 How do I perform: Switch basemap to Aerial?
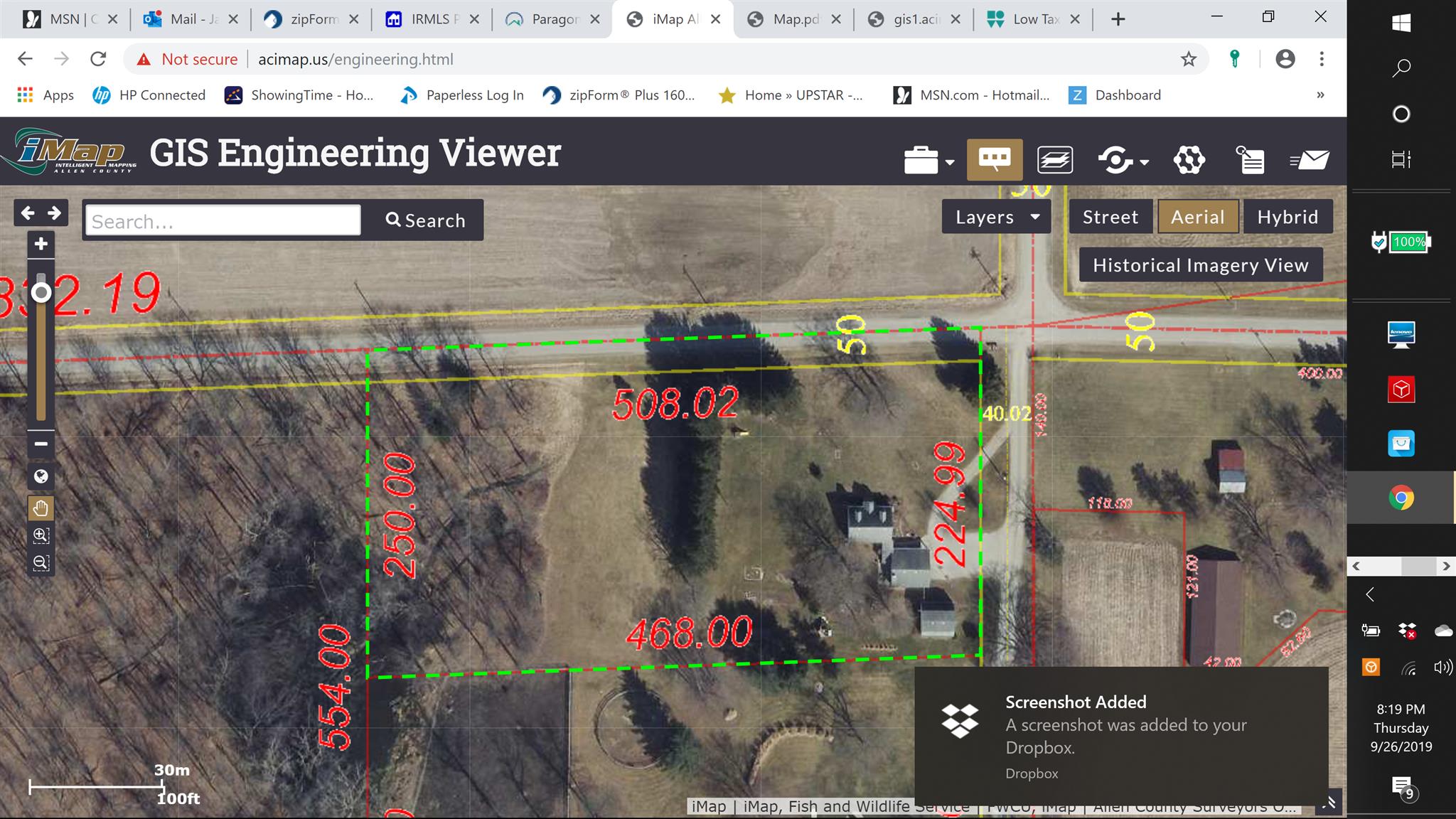(1198, 217)
